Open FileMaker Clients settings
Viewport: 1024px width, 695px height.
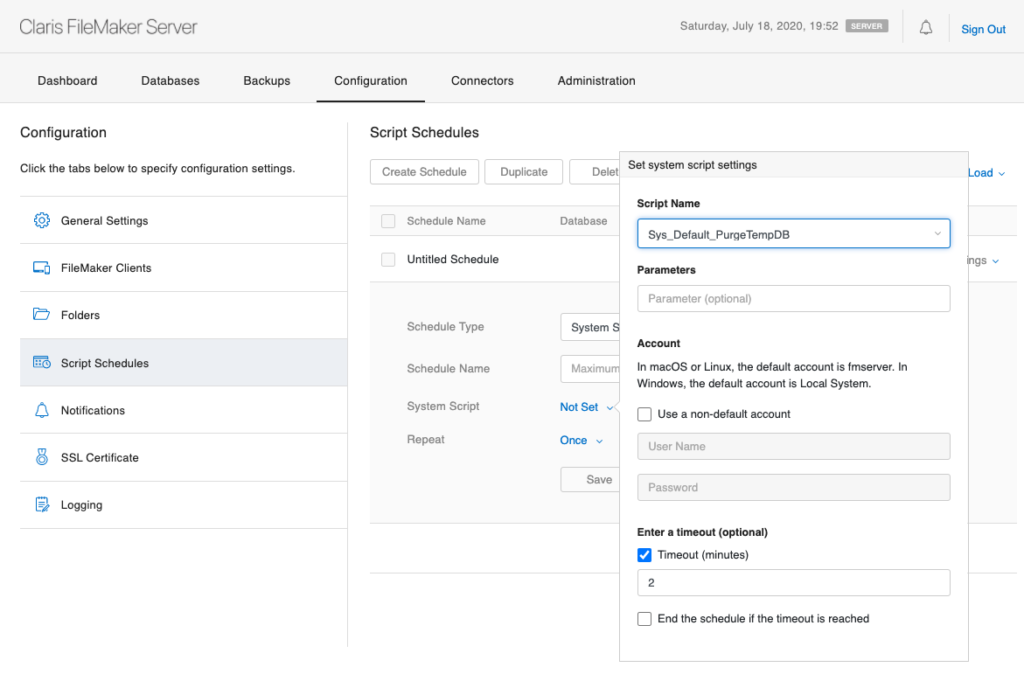(184, 268)
